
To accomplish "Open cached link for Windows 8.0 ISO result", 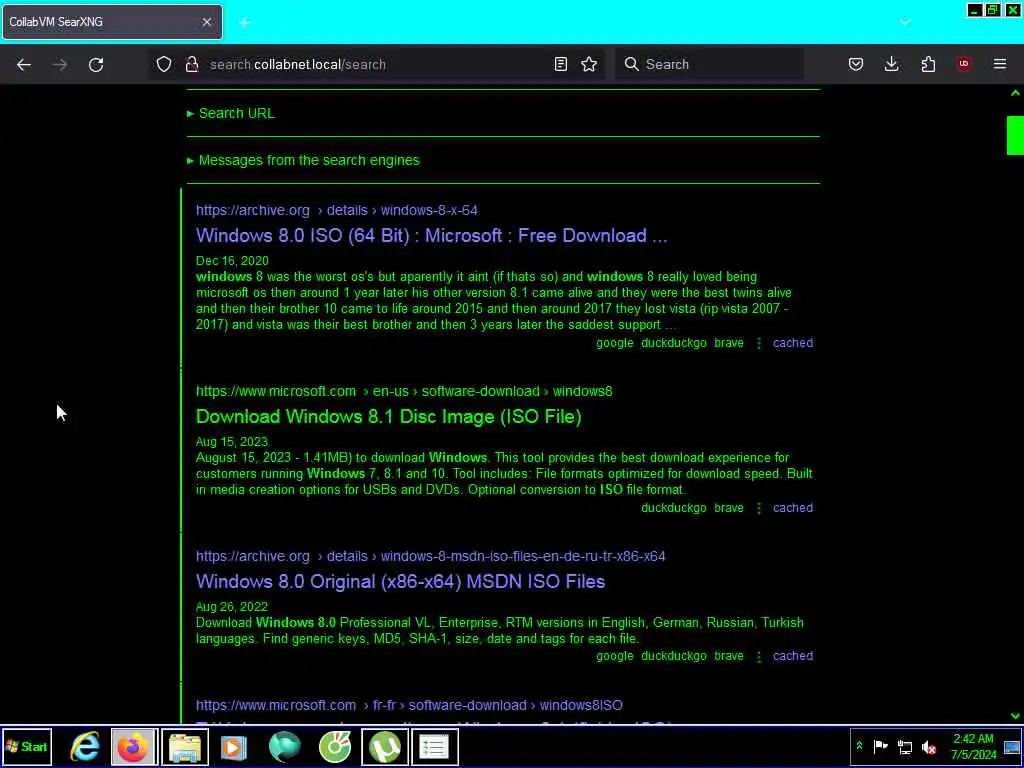I will click(793, 343).
